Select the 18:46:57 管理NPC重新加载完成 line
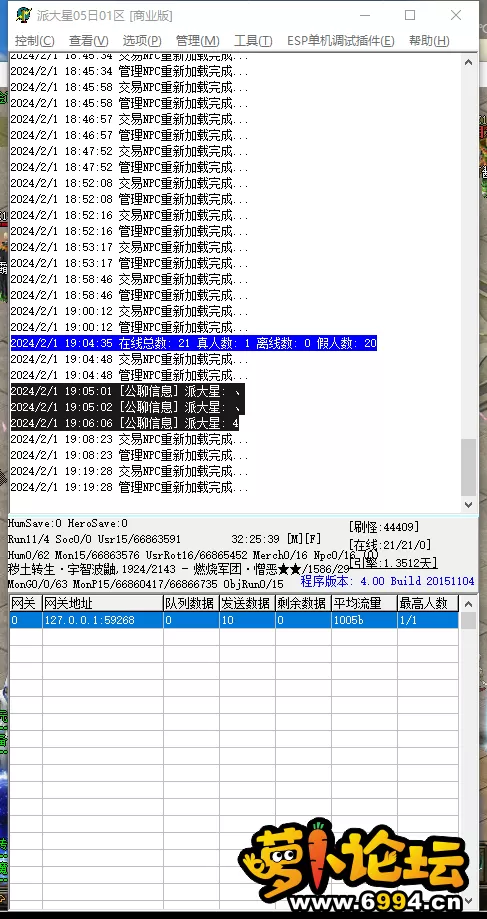487x919 pixels. (x=130, y=135)
